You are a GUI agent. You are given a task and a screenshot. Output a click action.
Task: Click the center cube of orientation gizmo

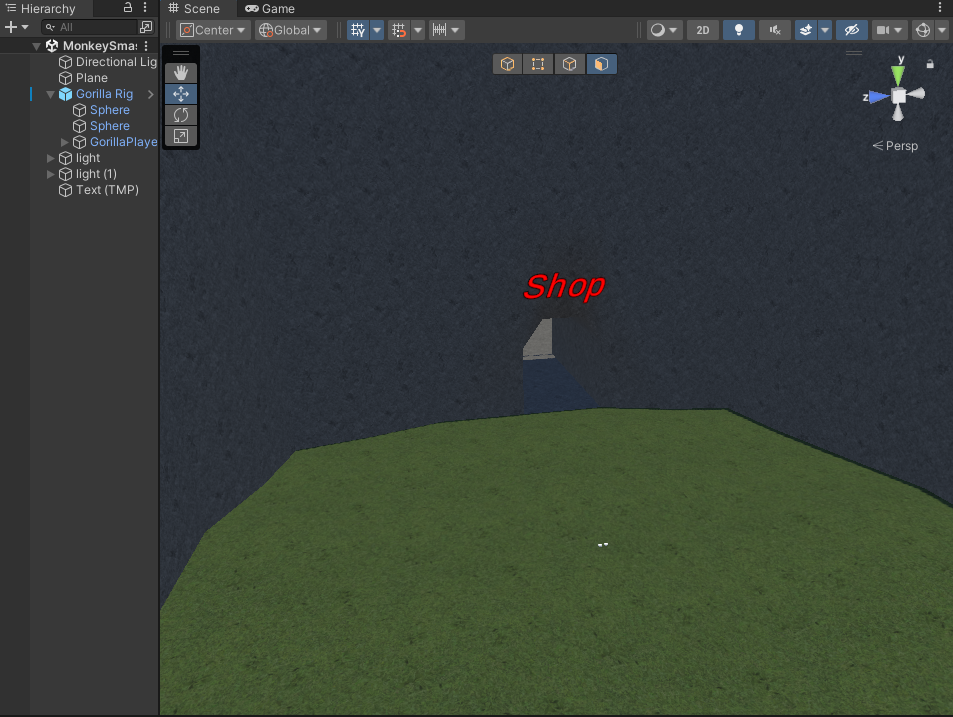[x=898, y=96]
